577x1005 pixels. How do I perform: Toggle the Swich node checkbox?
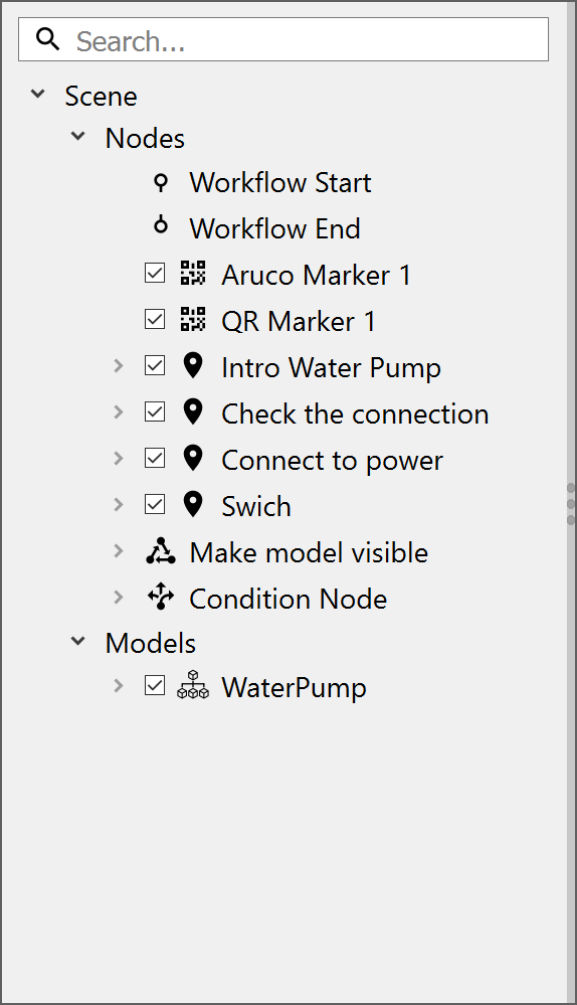coord(155,504)
